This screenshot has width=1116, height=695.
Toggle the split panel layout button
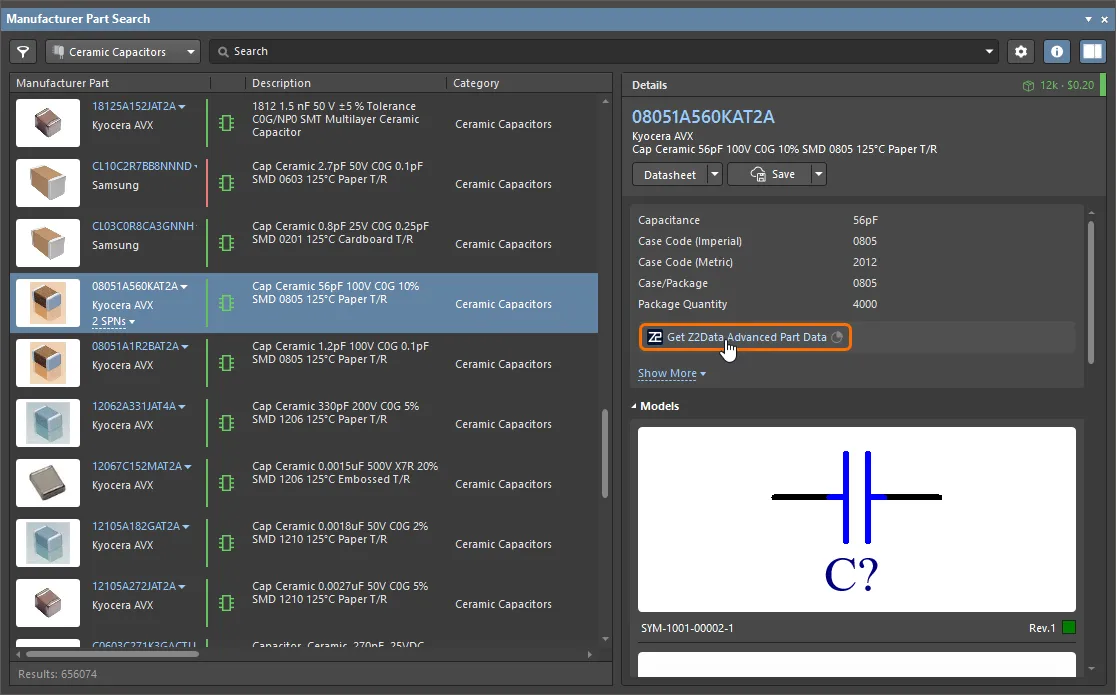pyautogui.click(x=1092, y=52)
